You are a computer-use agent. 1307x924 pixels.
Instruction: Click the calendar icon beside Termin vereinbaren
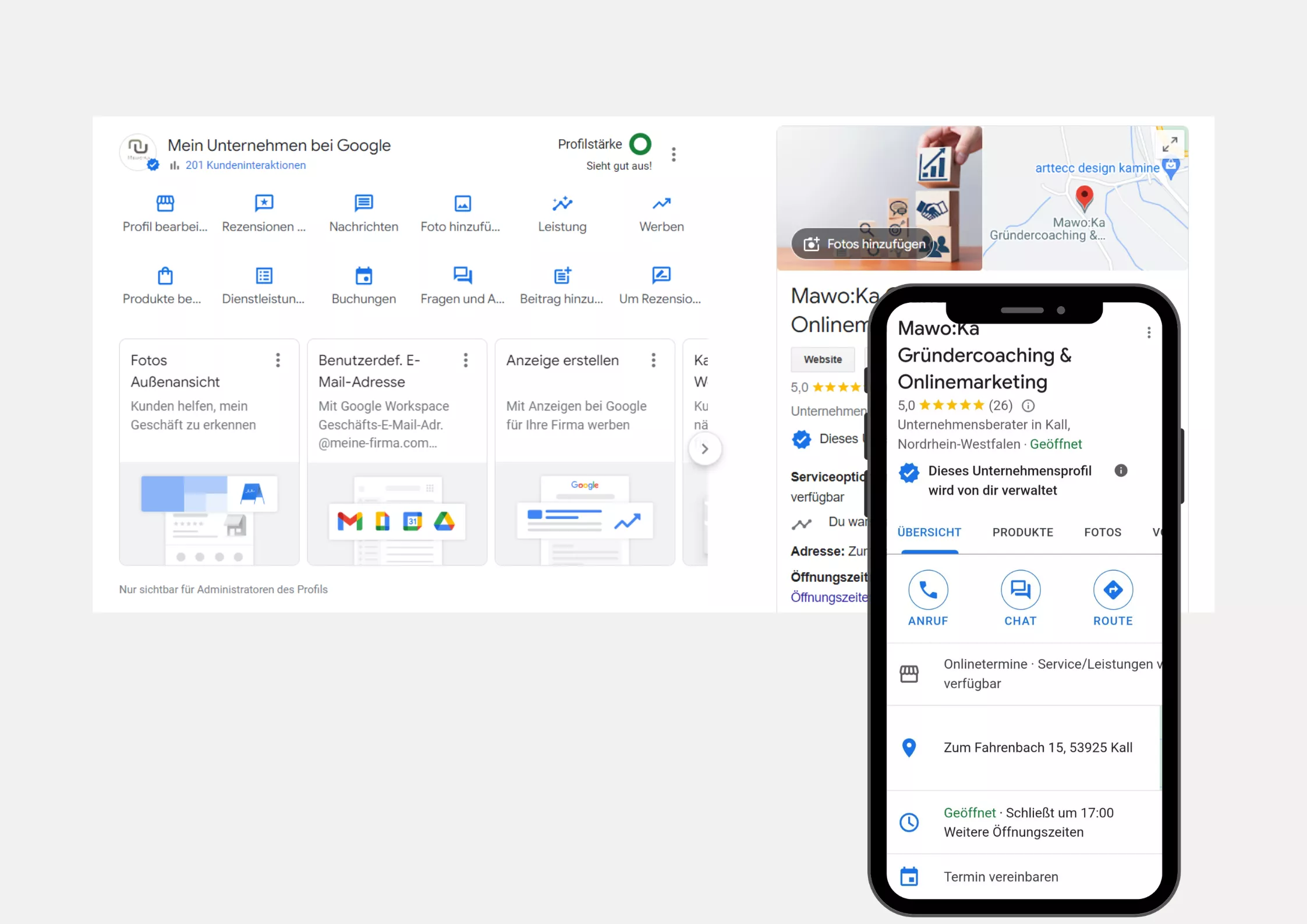click(909, 876)
